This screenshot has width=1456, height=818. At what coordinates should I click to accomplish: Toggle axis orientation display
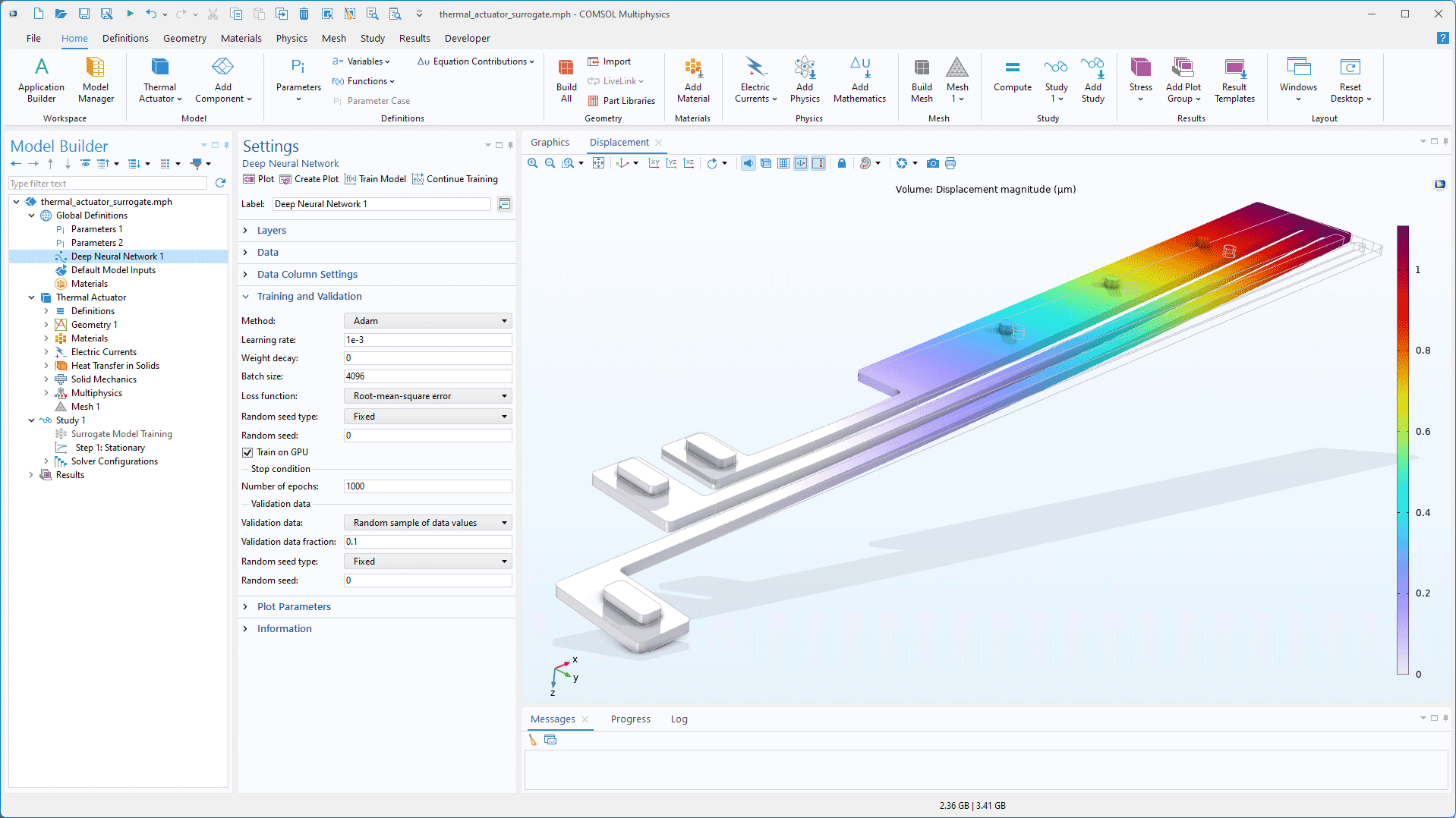tap(801, 164)
